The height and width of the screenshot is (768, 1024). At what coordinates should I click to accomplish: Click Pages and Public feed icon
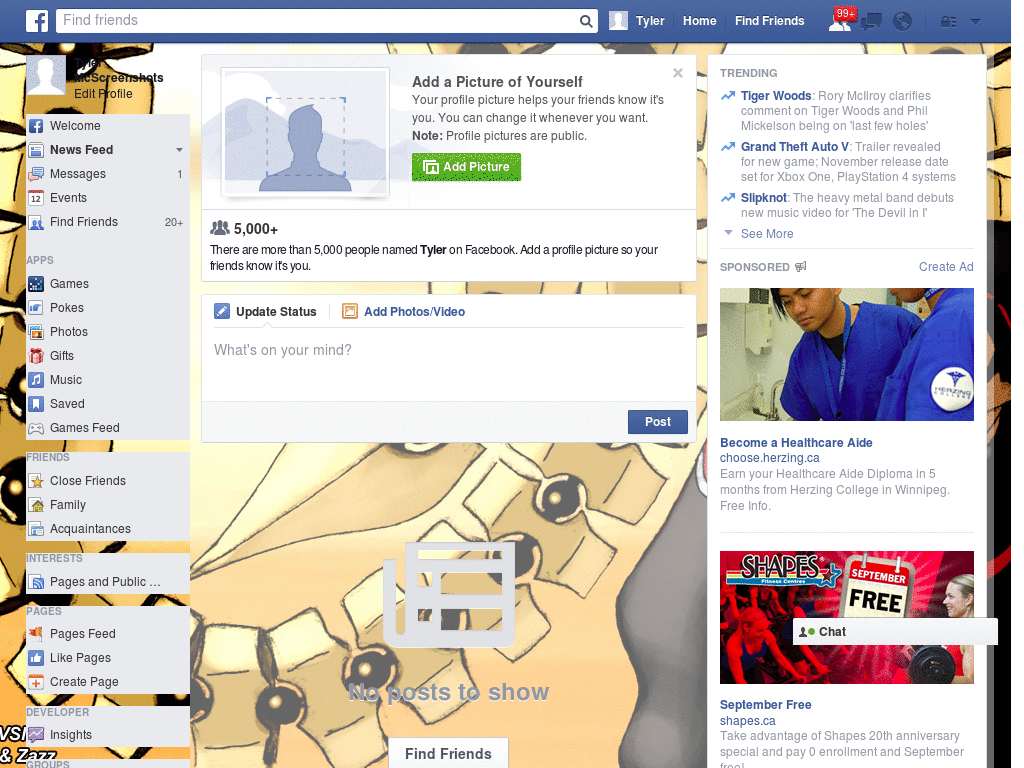(36, 582)
